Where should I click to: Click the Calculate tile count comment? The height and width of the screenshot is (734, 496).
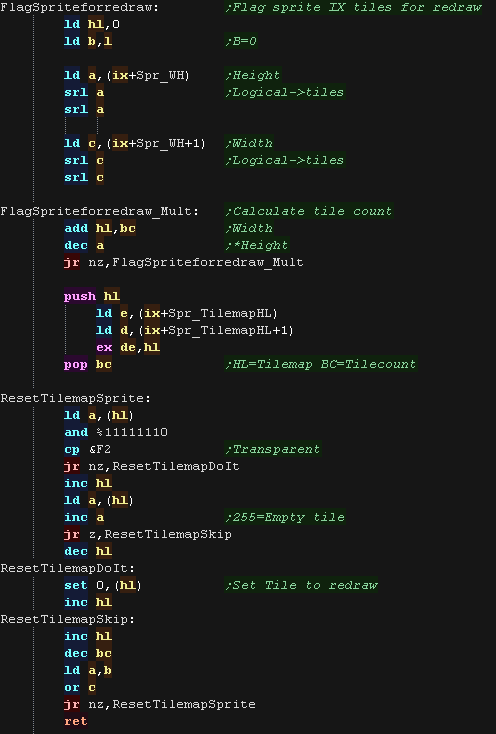click(x=309, y=212)
